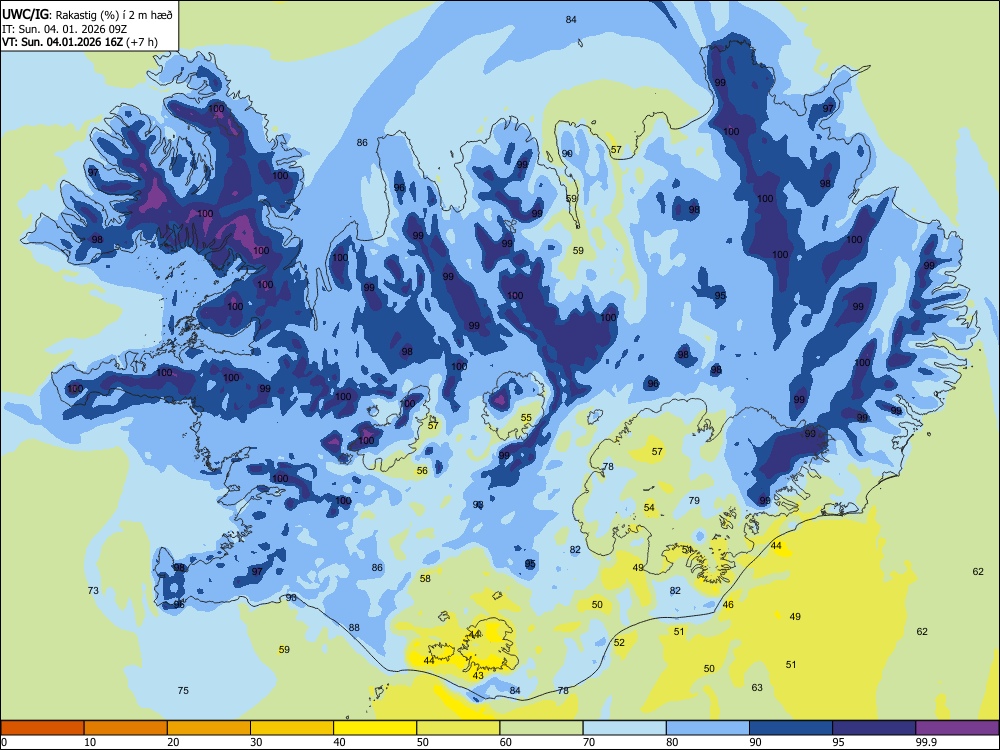1000x750 pixels.
Task: Click the '20' label on the legend scale
Action: point(173,742)
